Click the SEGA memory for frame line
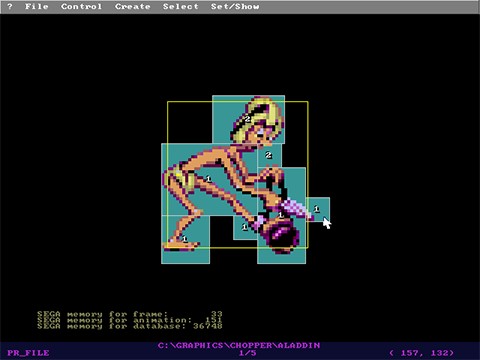The image size is (480, 360). (130, 314)
